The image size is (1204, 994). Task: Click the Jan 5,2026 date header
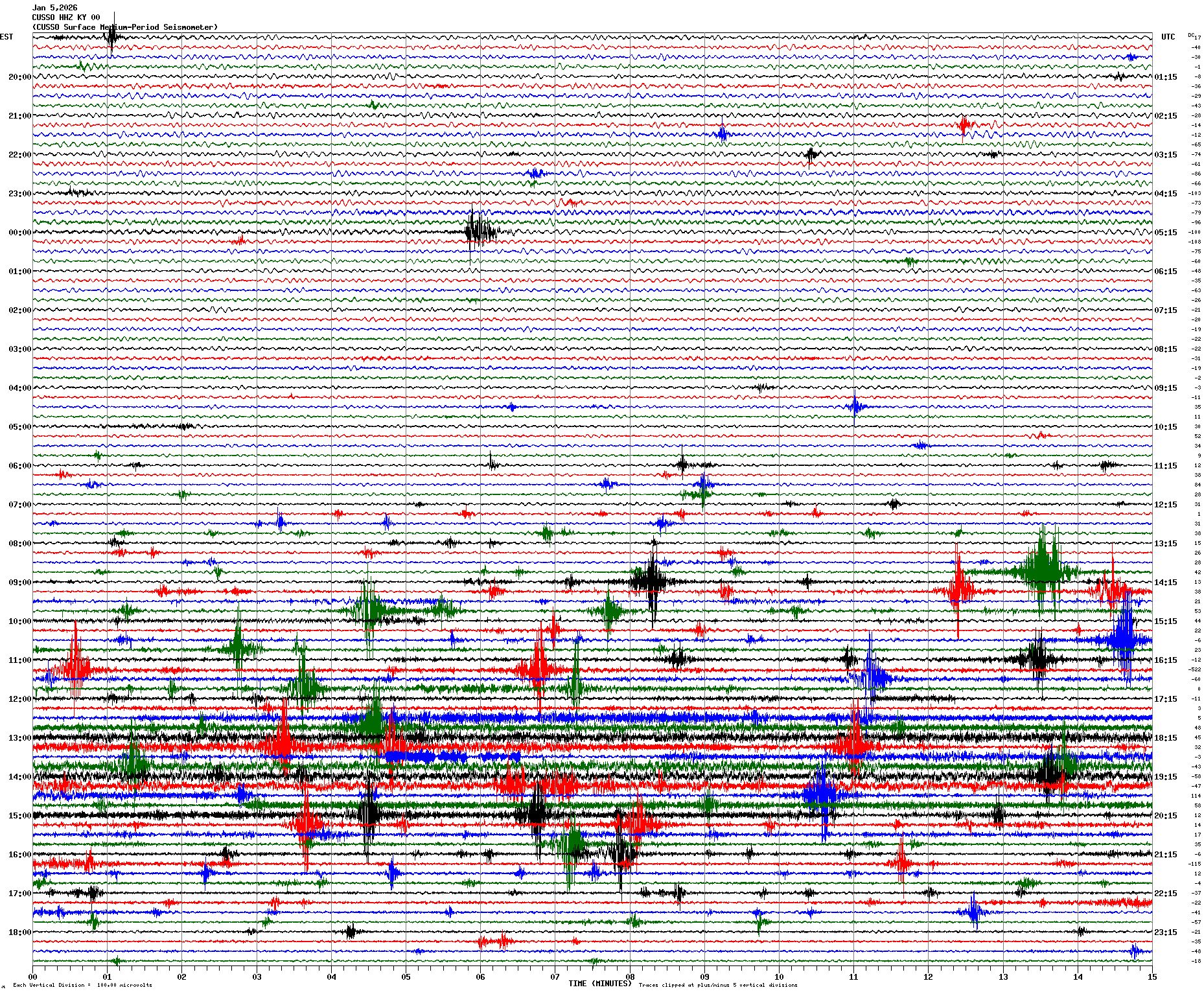[x=54, y=8]
